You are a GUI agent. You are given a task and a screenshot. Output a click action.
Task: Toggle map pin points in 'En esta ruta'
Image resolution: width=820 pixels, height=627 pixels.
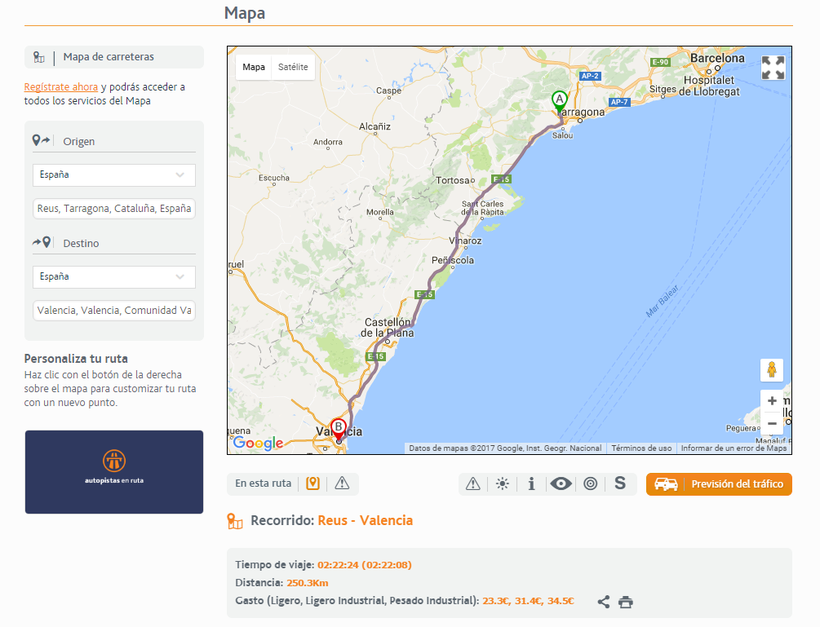313,484
